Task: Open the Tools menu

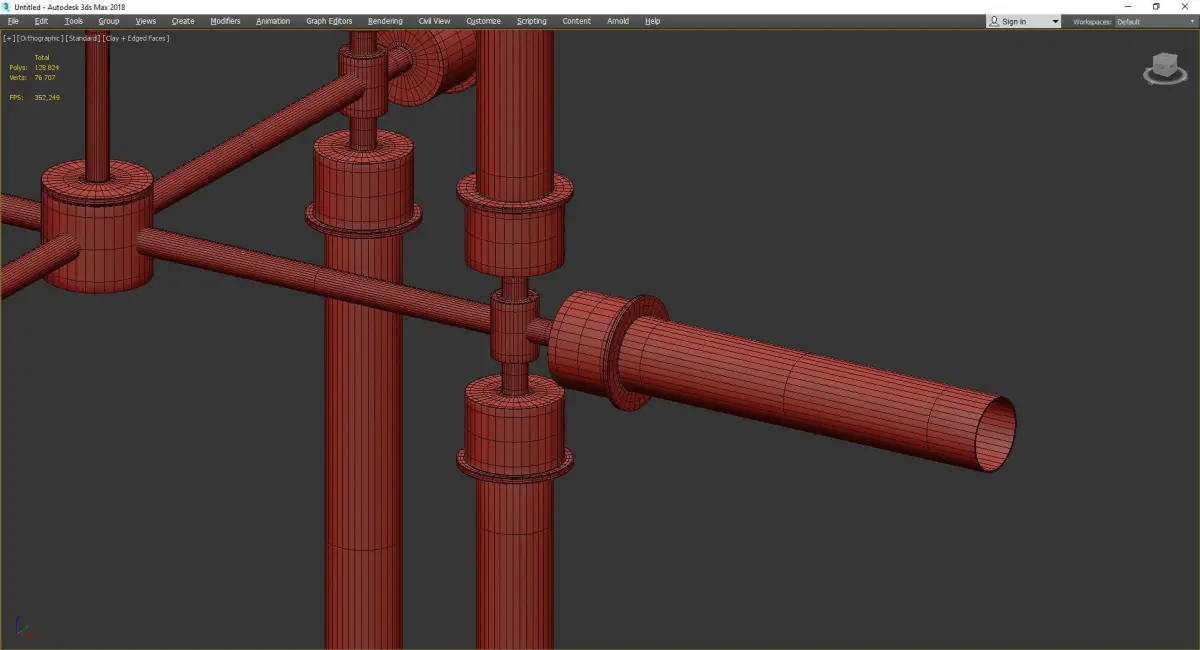Action: pos(74,21)
